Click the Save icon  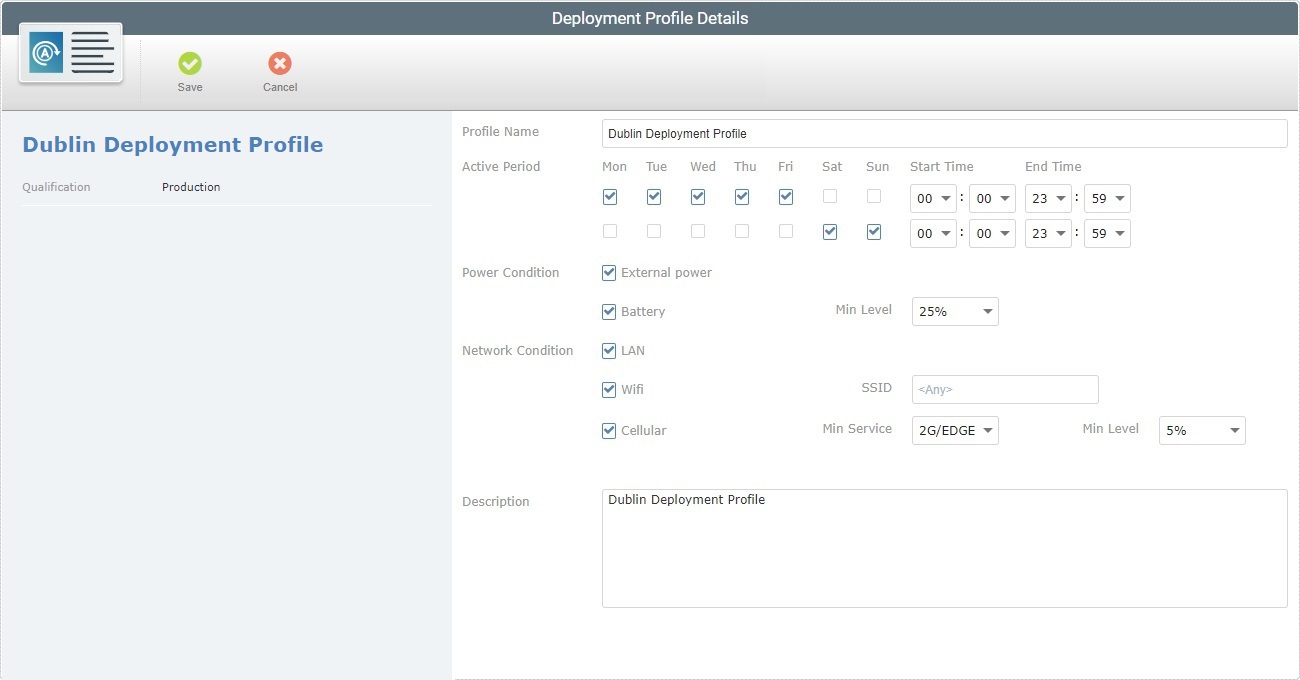tap(190, 64)
